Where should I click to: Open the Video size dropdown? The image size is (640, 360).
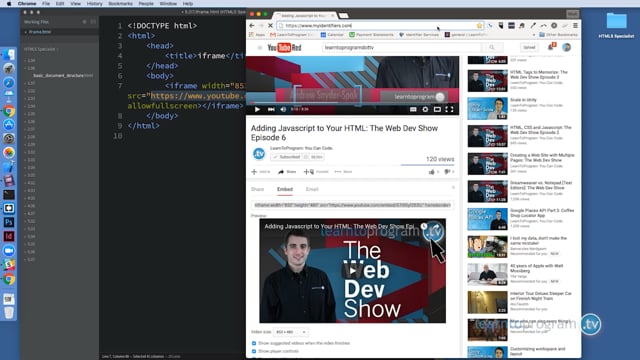pos(291,332)
